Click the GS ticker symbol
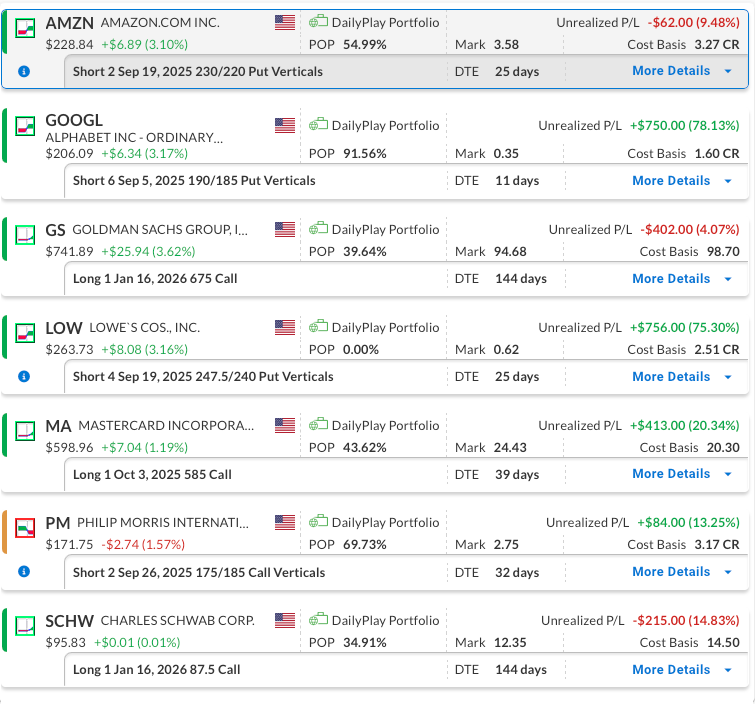 [x=55, y=230]
